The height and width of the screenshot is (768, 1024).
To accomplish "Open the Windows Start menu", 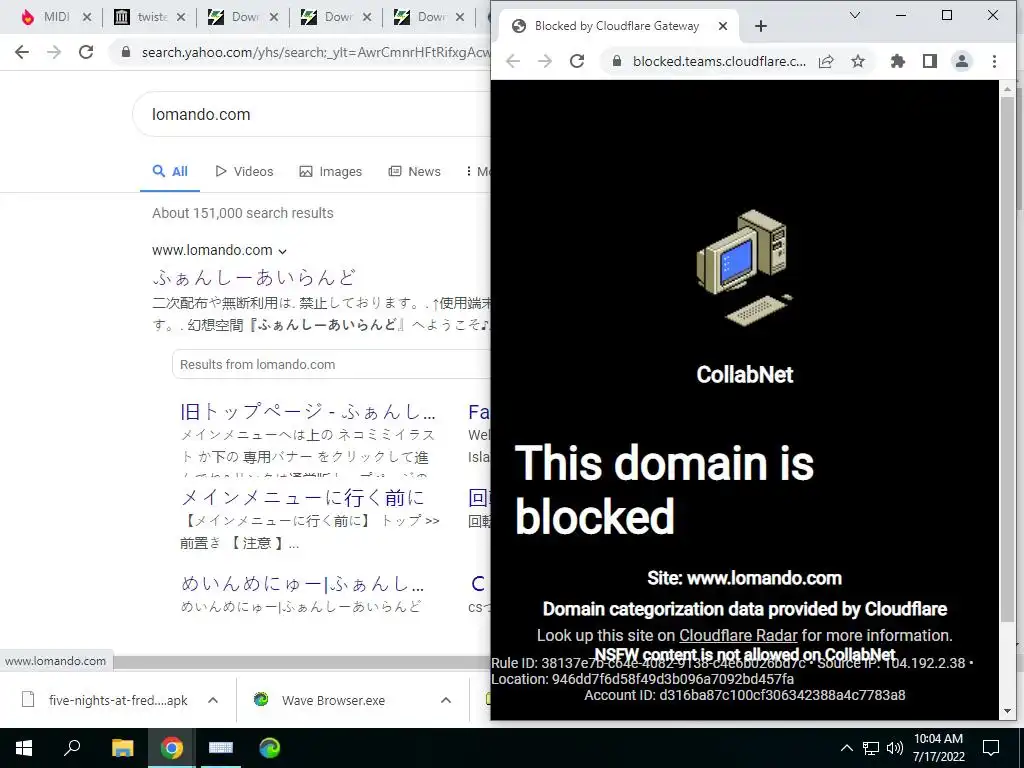I will point(24,748).
